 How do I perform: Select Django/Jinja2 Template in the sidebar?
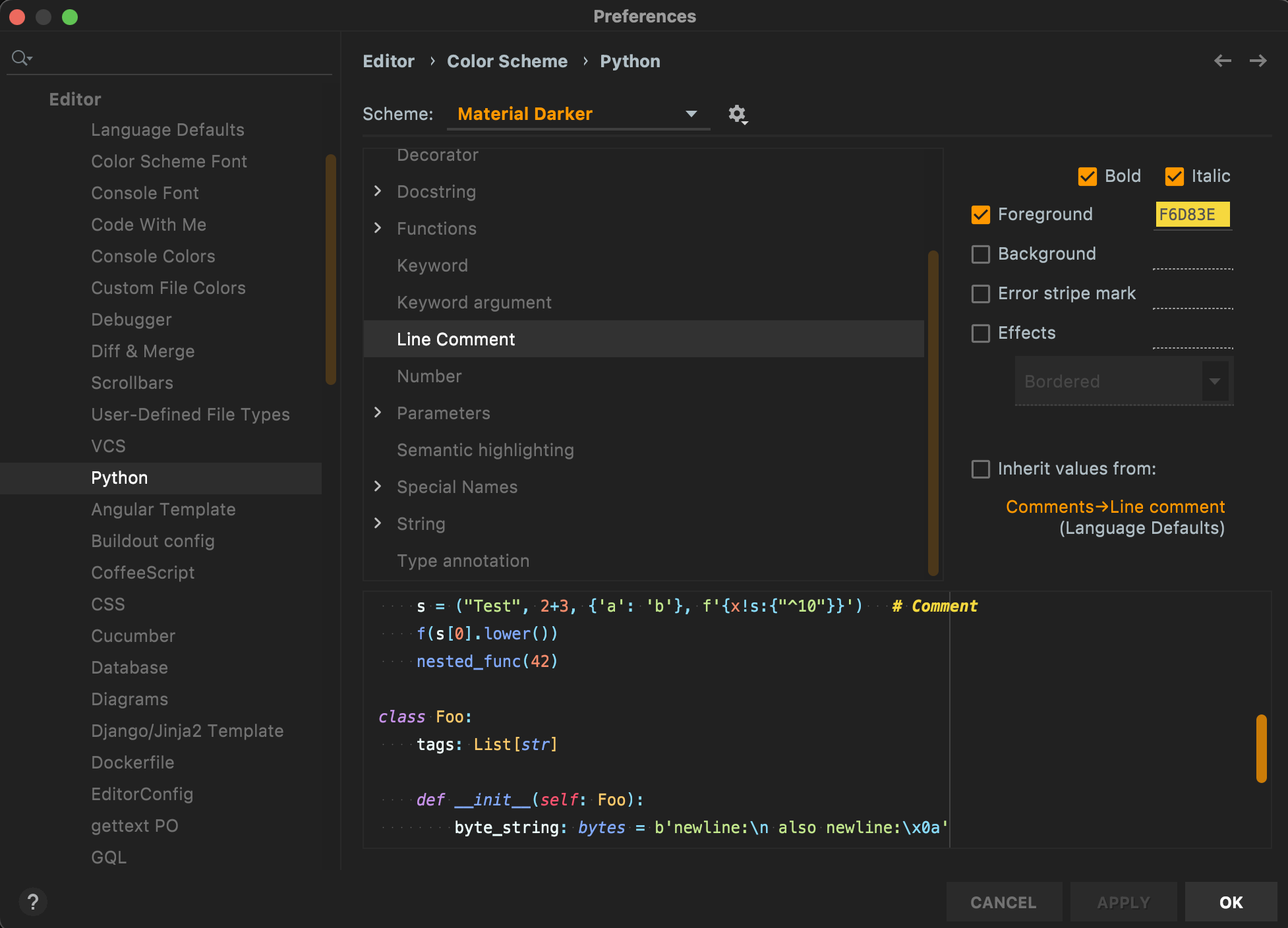[x=187, y=731]
